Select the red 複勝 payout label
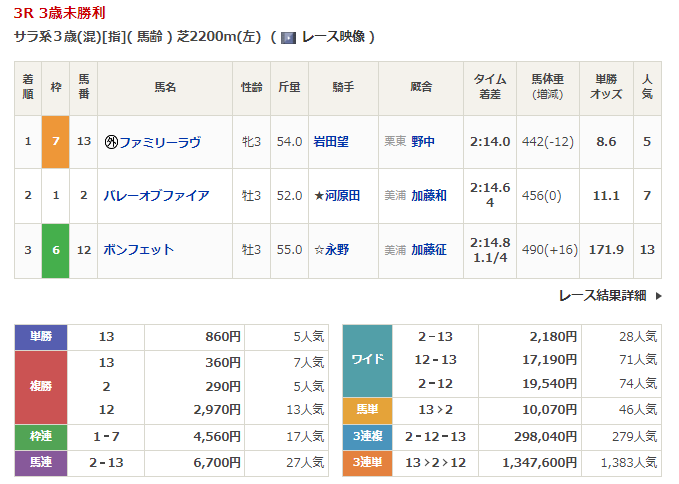679x484 pixels. [41, 386]
